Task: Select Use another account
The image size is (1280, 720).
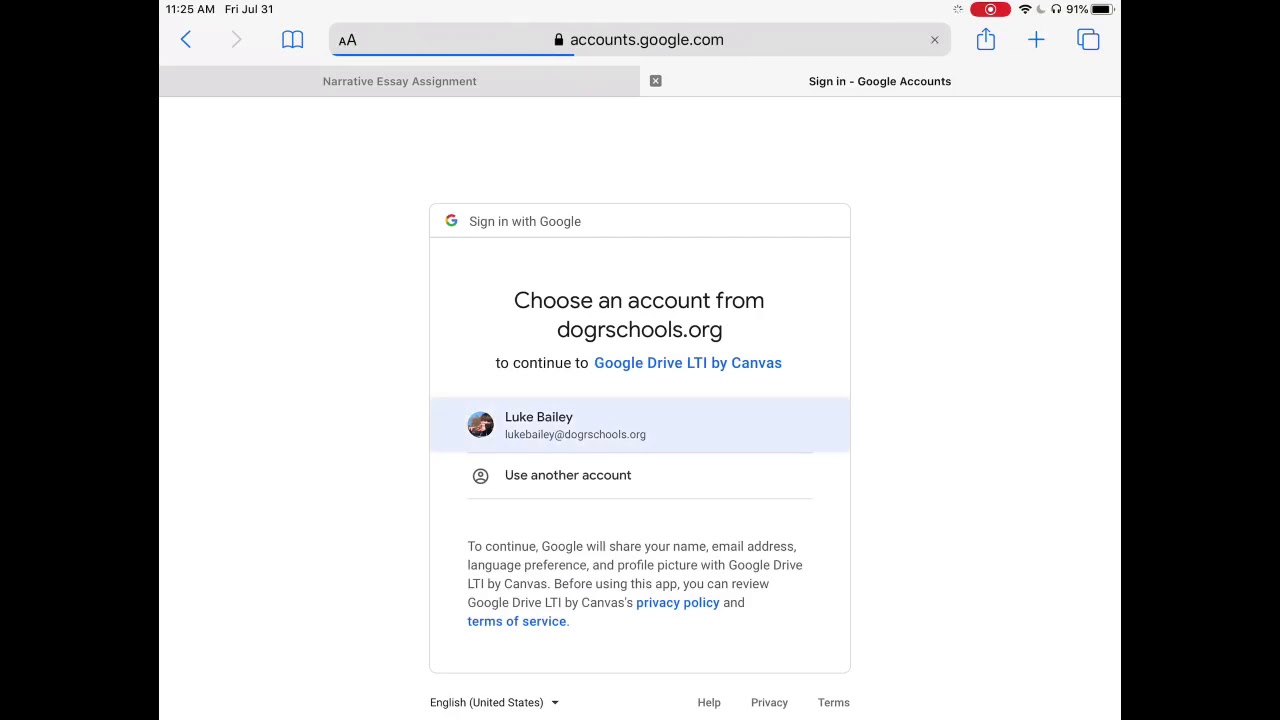Action: pos(640,476)
